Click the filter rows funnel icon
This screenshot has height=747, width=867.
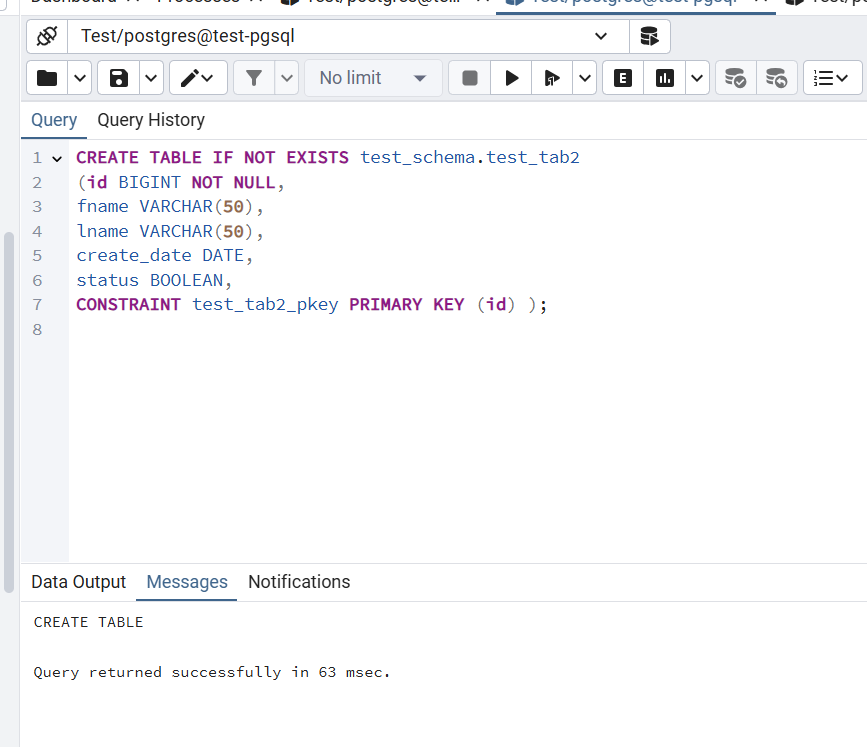(x=254, y=78)
